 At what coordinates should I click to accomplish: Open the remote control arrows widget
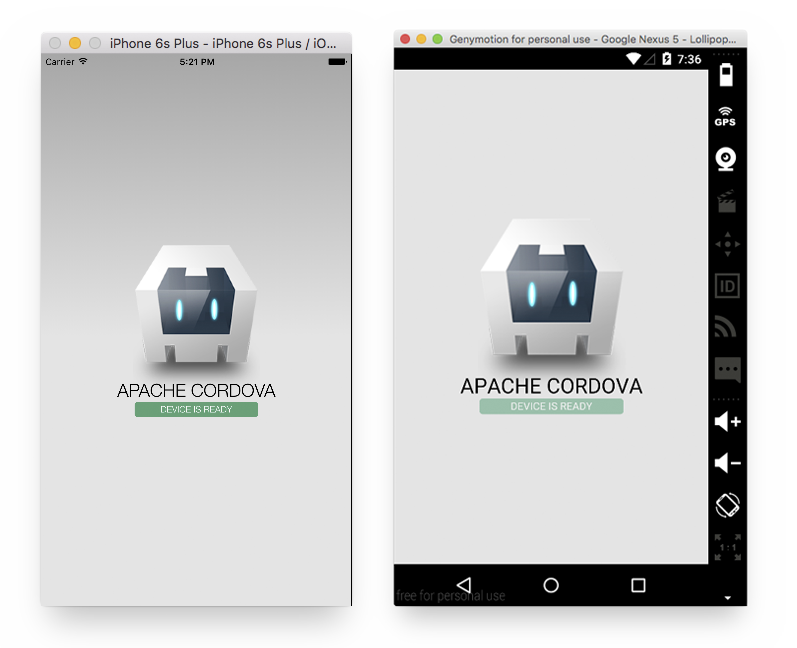[727, 244]
